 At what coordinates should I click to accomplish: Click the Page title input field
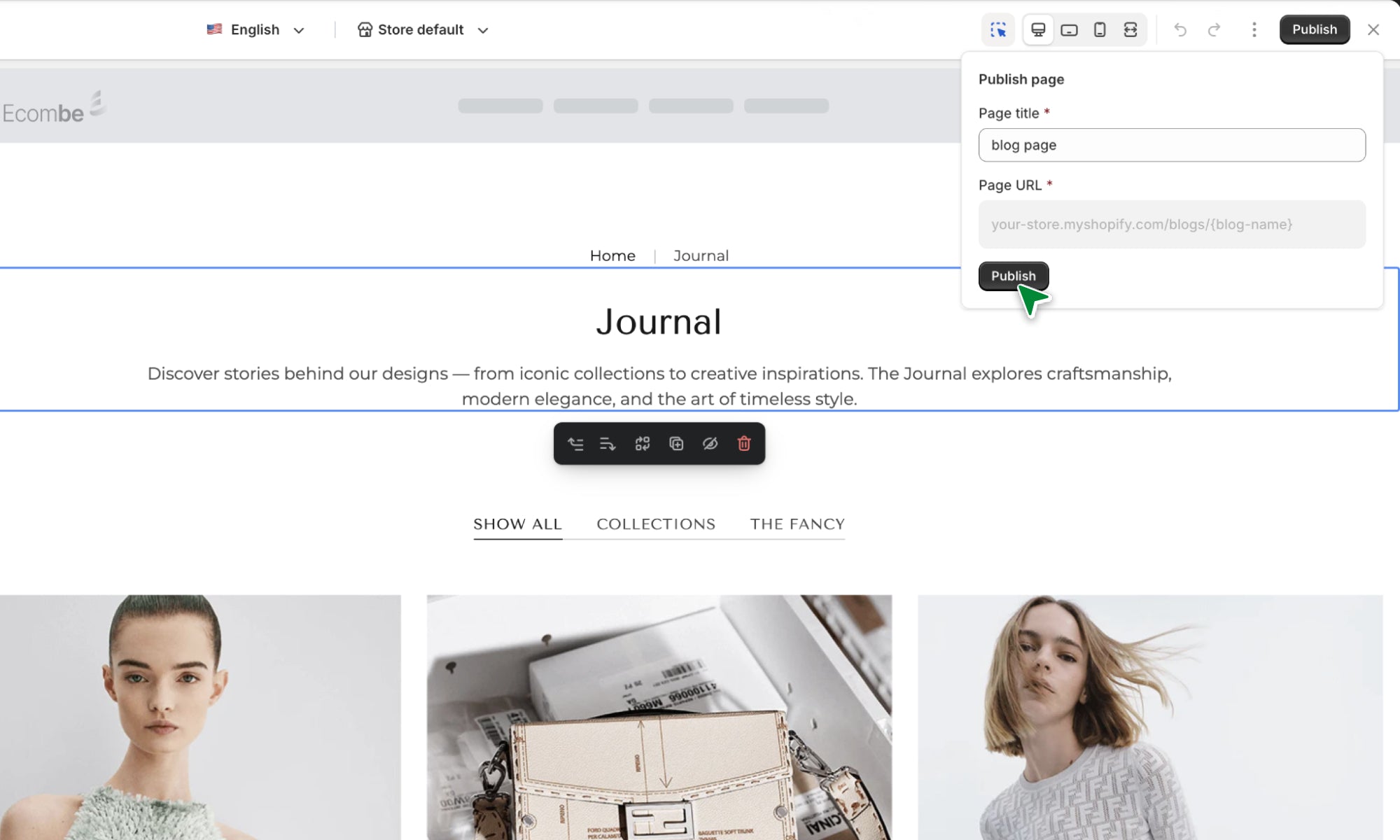coord(1171,145)
